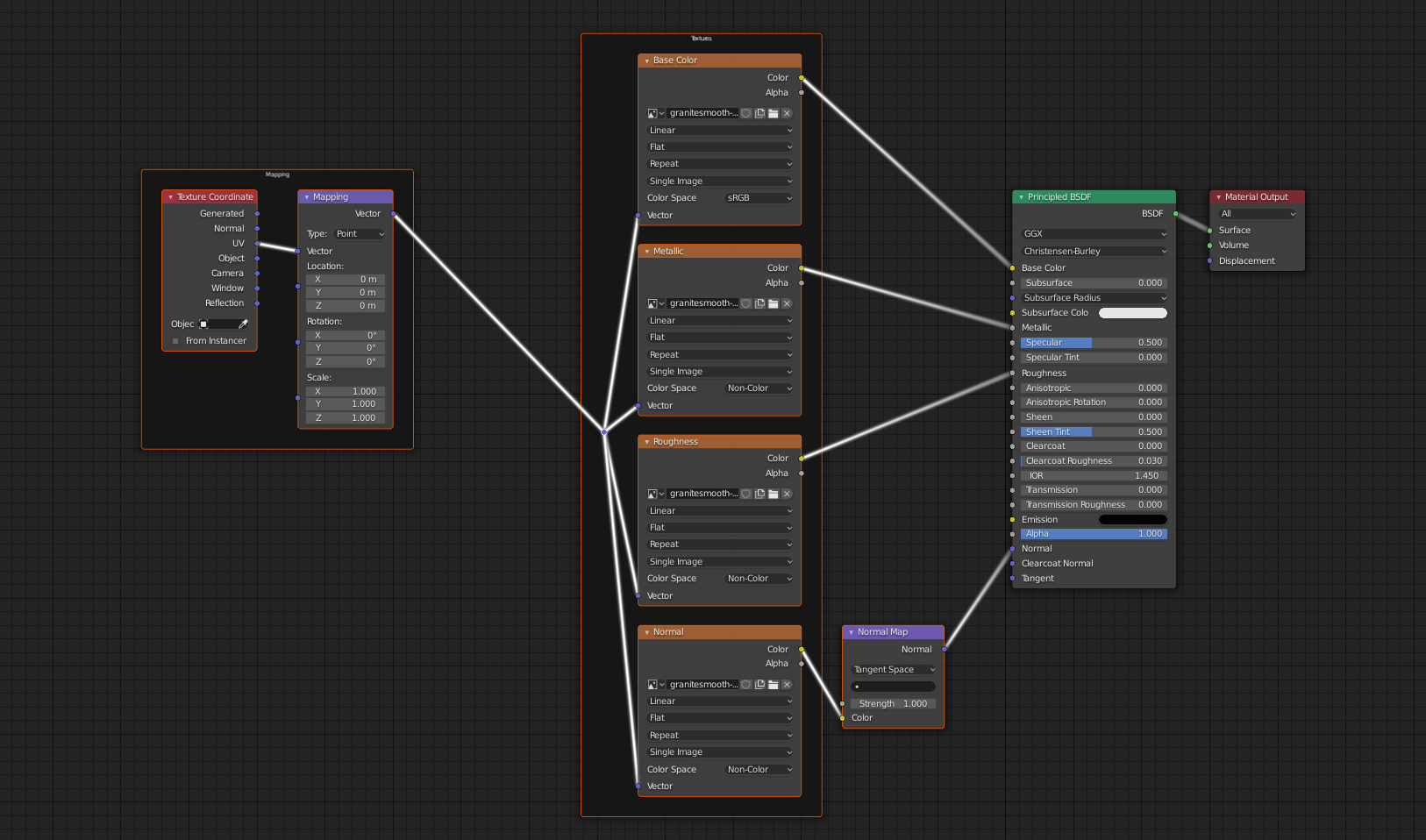Click the copy image icon on Roughness texture
1426x840 pixels.
pos(759,494)
